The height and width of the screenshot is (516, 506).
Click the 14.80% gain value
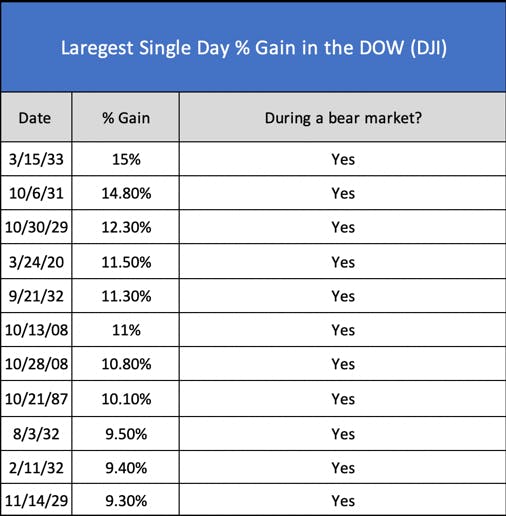coord(126,193)
